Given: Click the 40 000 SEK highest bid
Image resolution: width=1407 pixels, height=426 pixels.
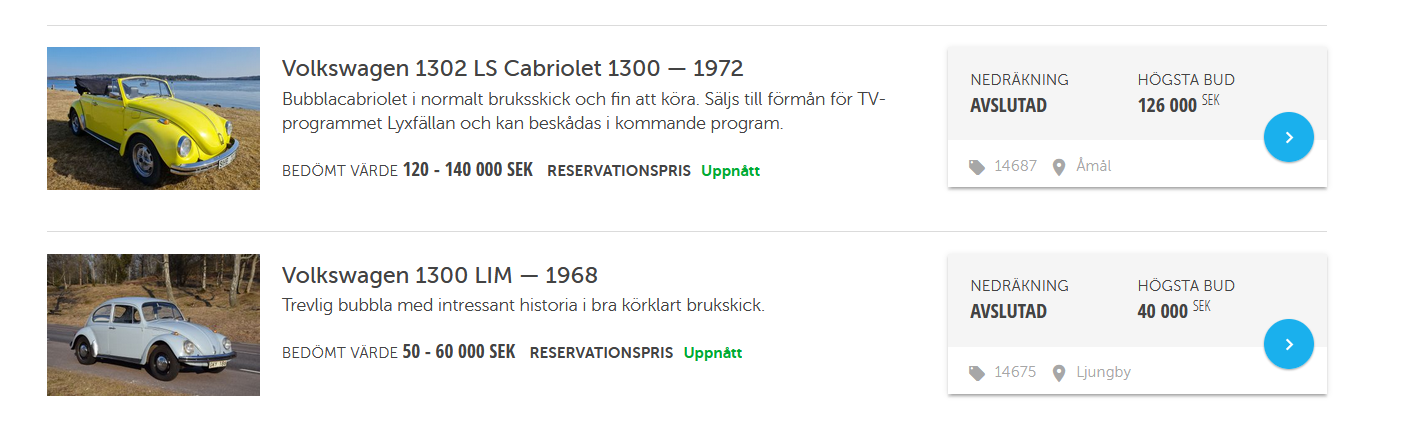Looking at the screenshot, I should tap(1172, 311).
